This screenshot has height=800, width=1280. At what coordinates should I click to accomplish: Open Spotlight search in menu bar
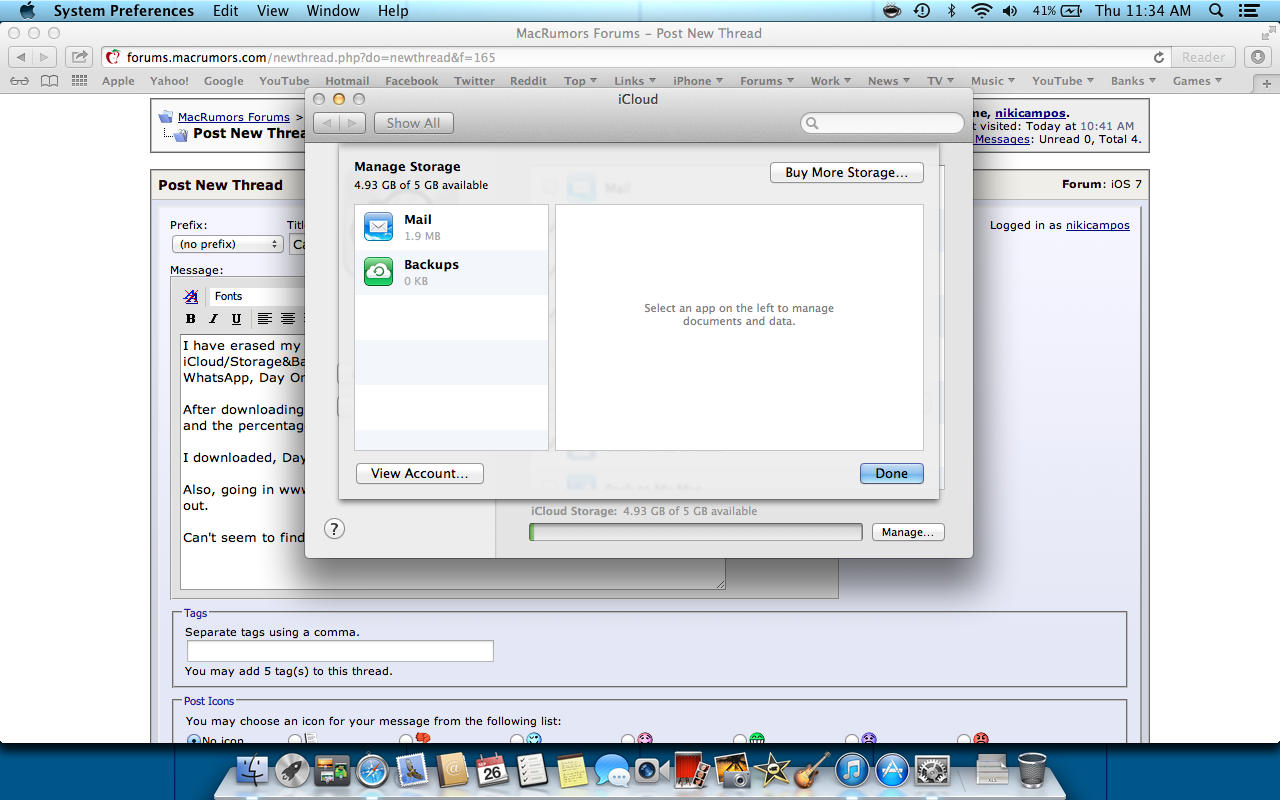coord(1216,11)
